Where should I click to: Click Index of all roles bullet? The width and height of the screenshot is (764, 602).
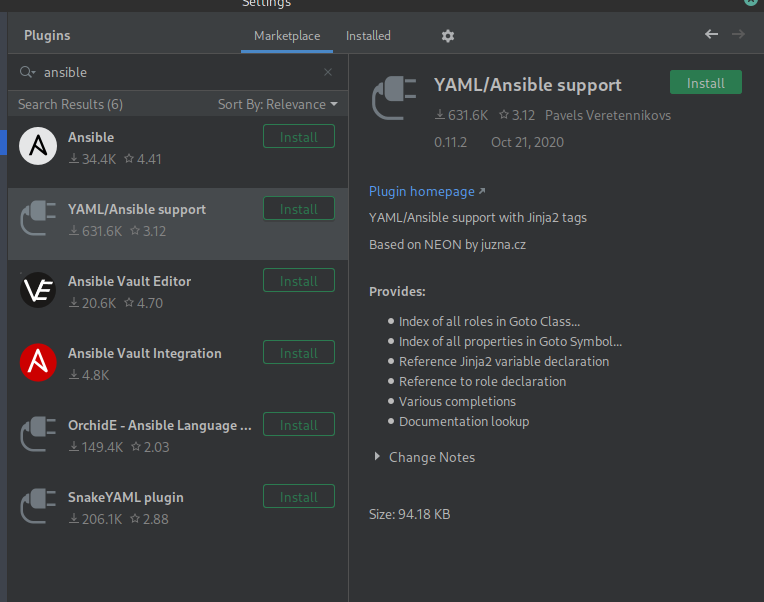[489, 321]
